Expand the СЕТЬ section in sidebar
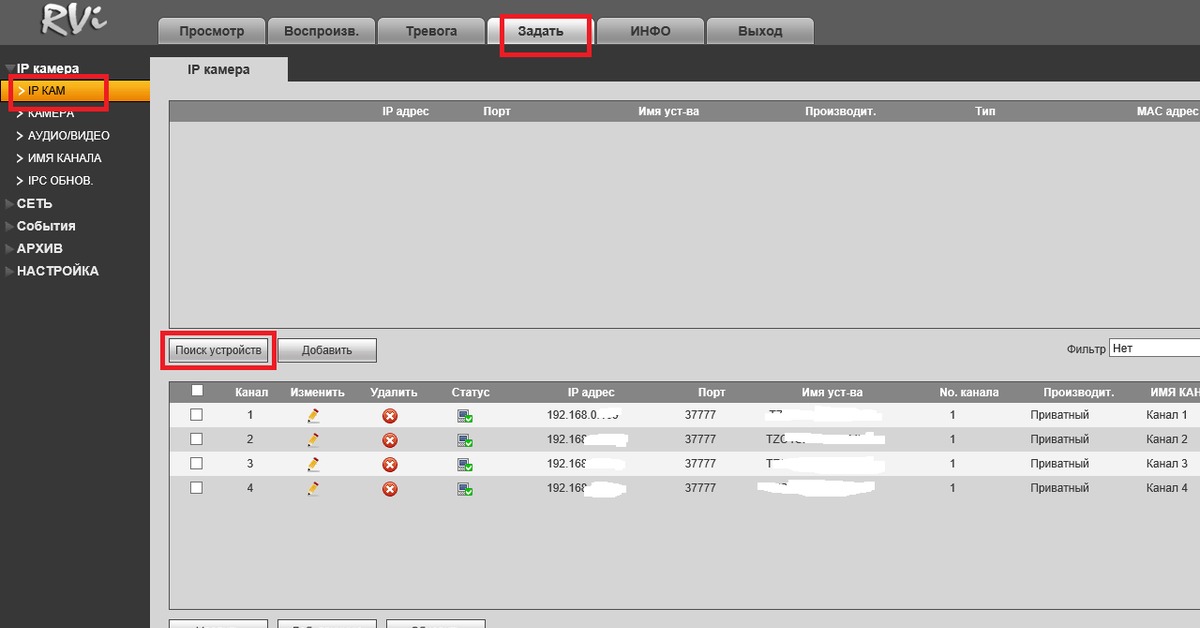This screenshot has width=1200, height=628. click(34, 203)
